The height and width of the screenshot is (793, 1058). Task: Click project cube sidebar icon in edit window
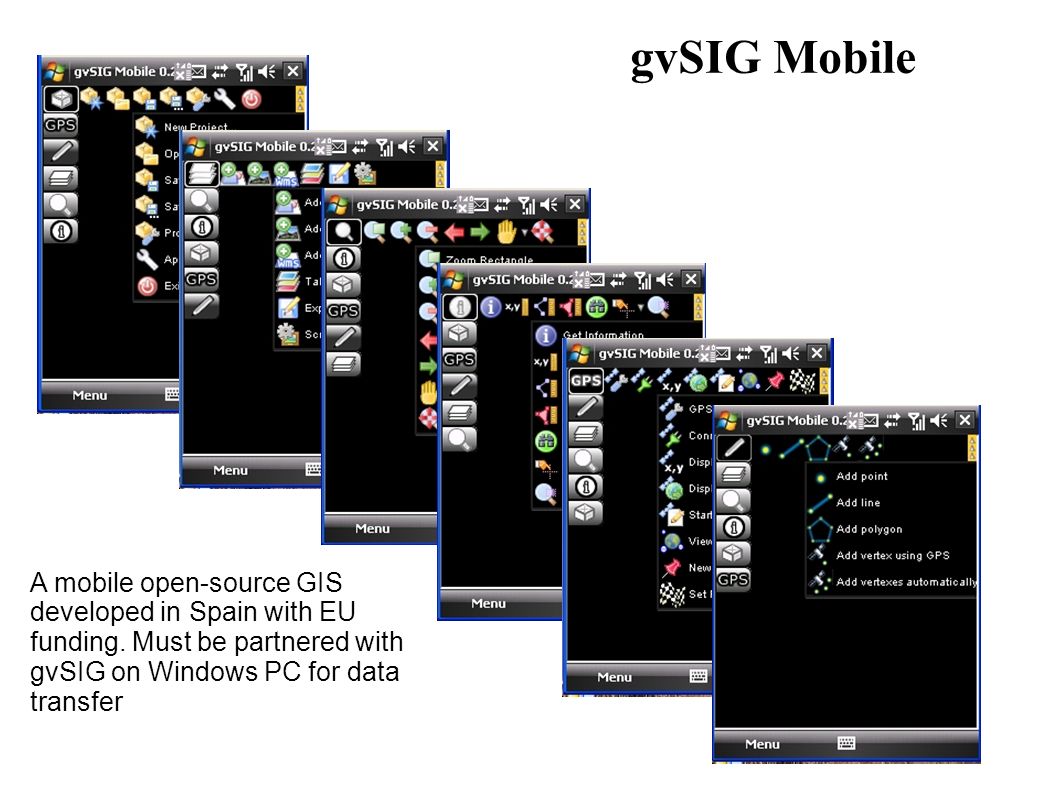733,553
